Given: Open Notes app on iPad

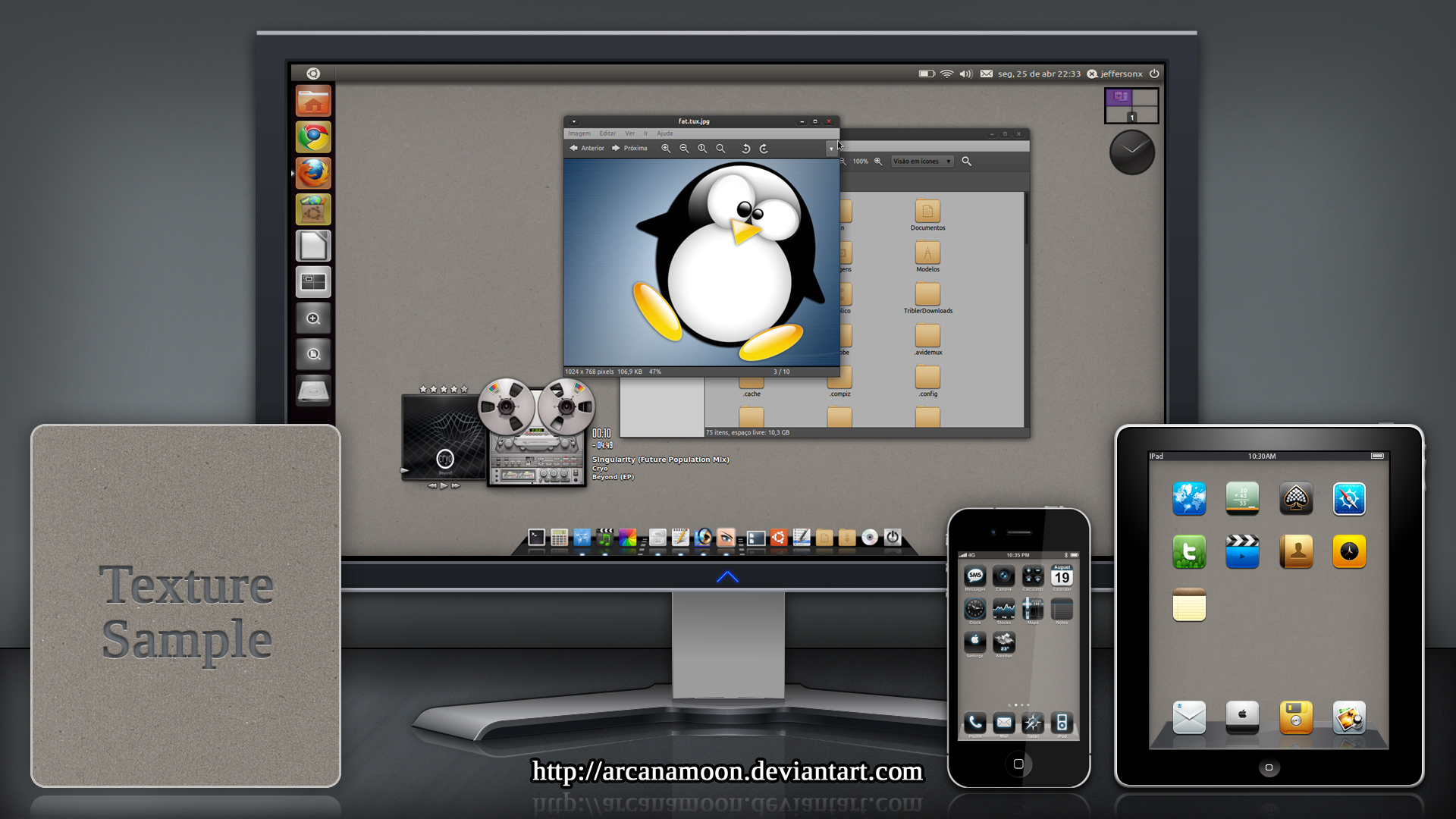Looking at the screenshot, I should point(1189,604).
